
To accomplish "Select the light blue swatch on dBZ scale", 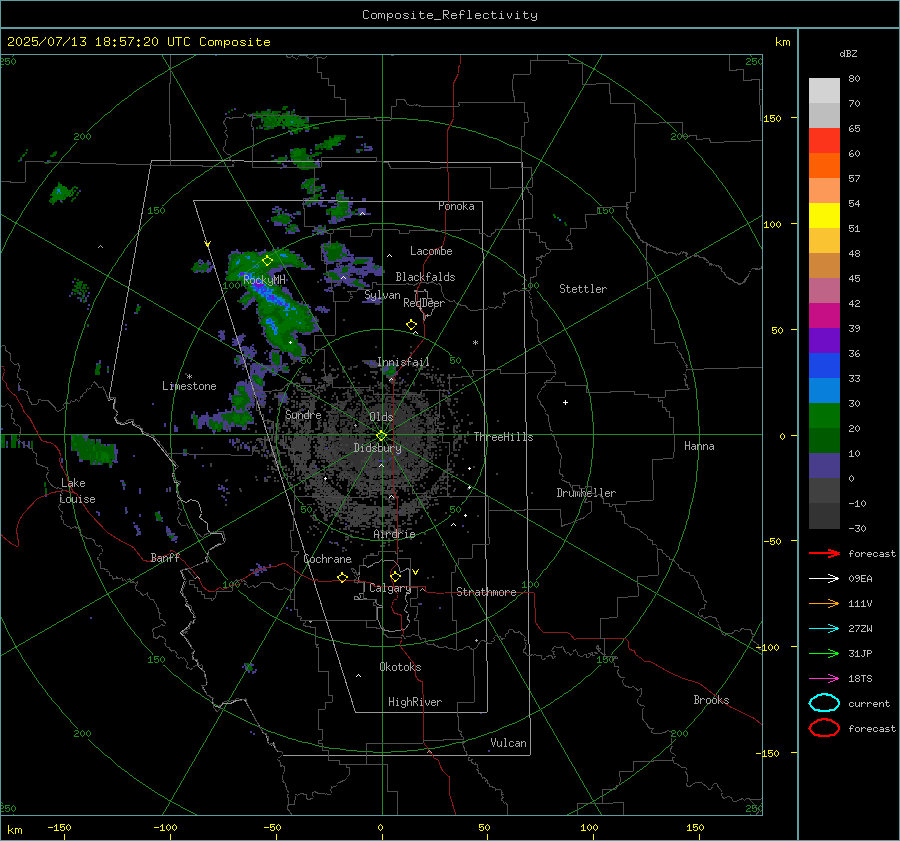I will [824, 391].
